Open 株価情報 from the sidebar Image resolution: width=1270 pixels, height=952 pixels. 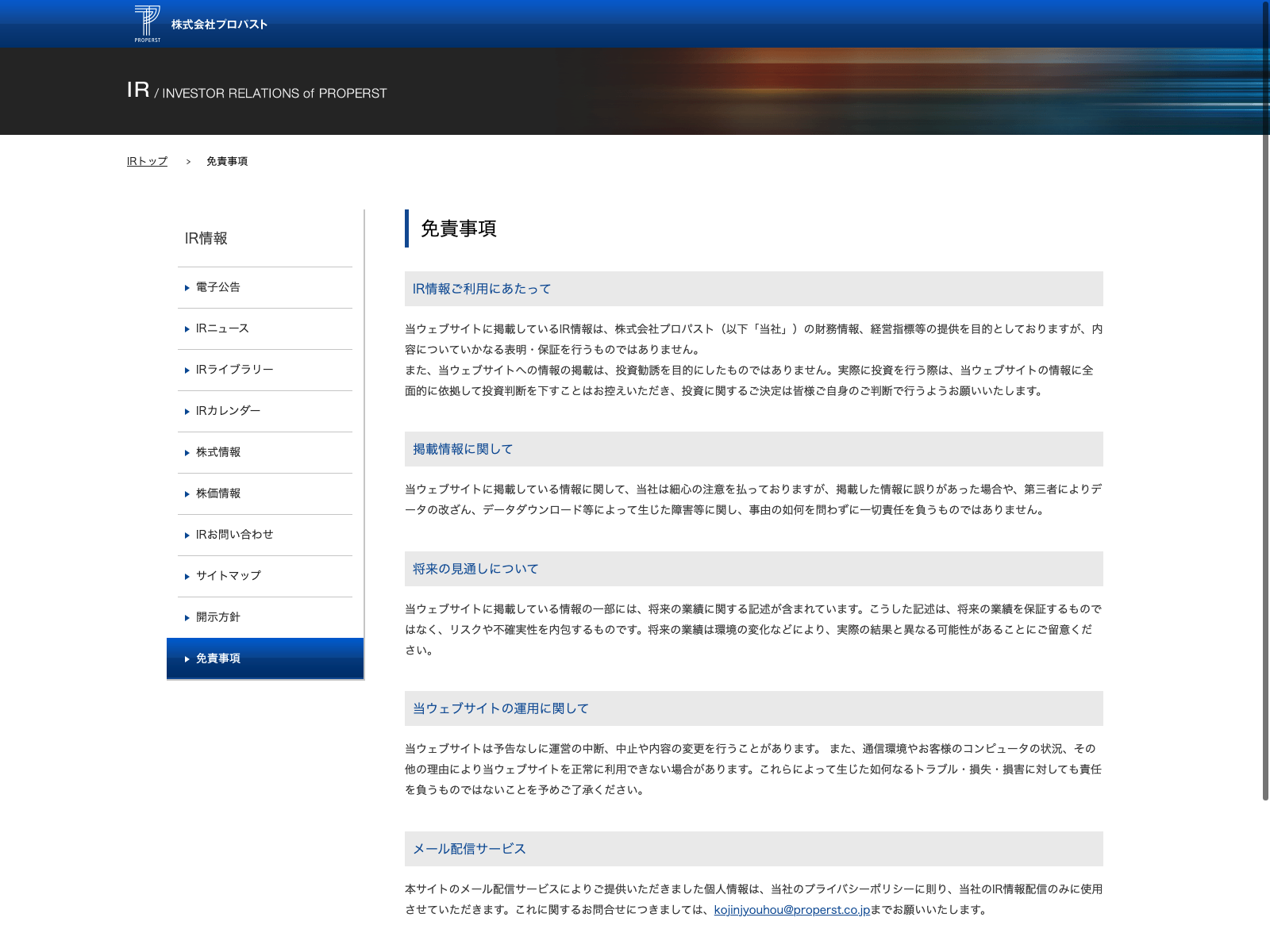pos(217,493)
